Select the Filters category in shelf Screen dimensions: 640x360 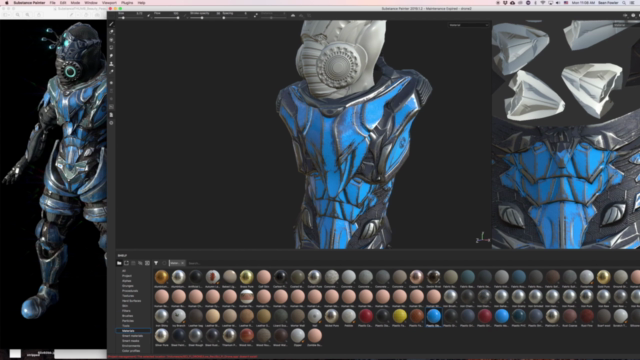126,311
